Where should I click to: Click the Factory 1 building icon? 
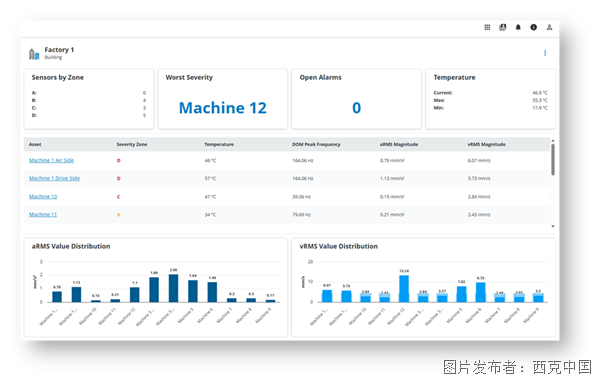34,54
